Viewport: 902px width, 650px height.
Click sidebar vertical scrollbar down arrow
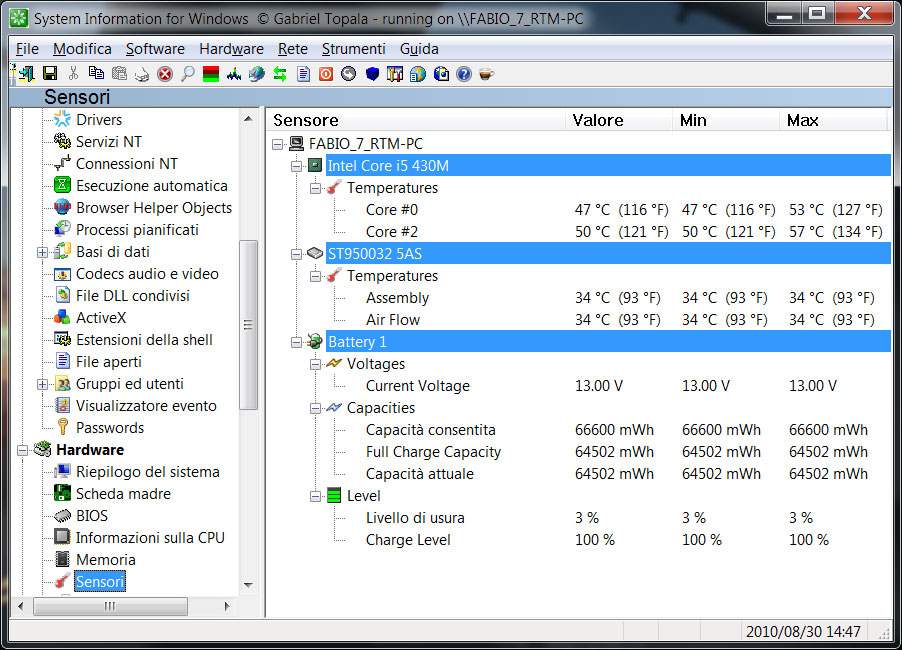[x=248, y=585]
